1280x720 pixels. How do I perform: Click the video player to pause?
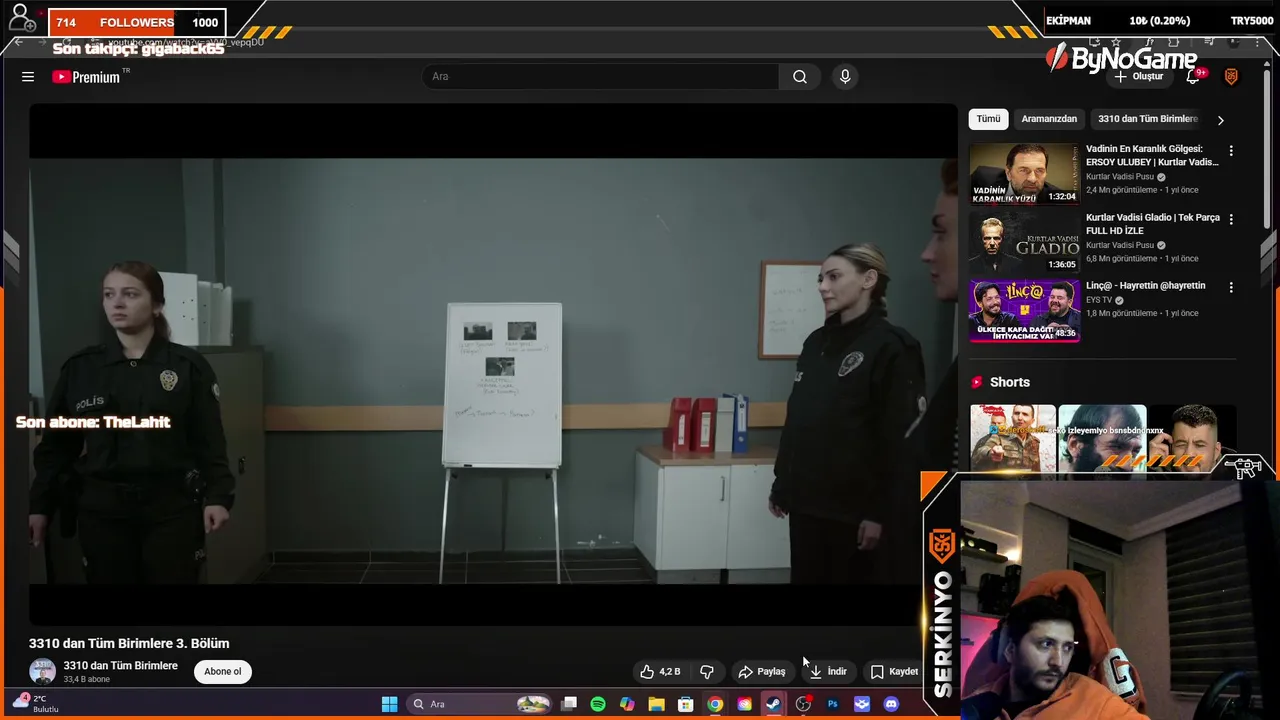(493, 365)
